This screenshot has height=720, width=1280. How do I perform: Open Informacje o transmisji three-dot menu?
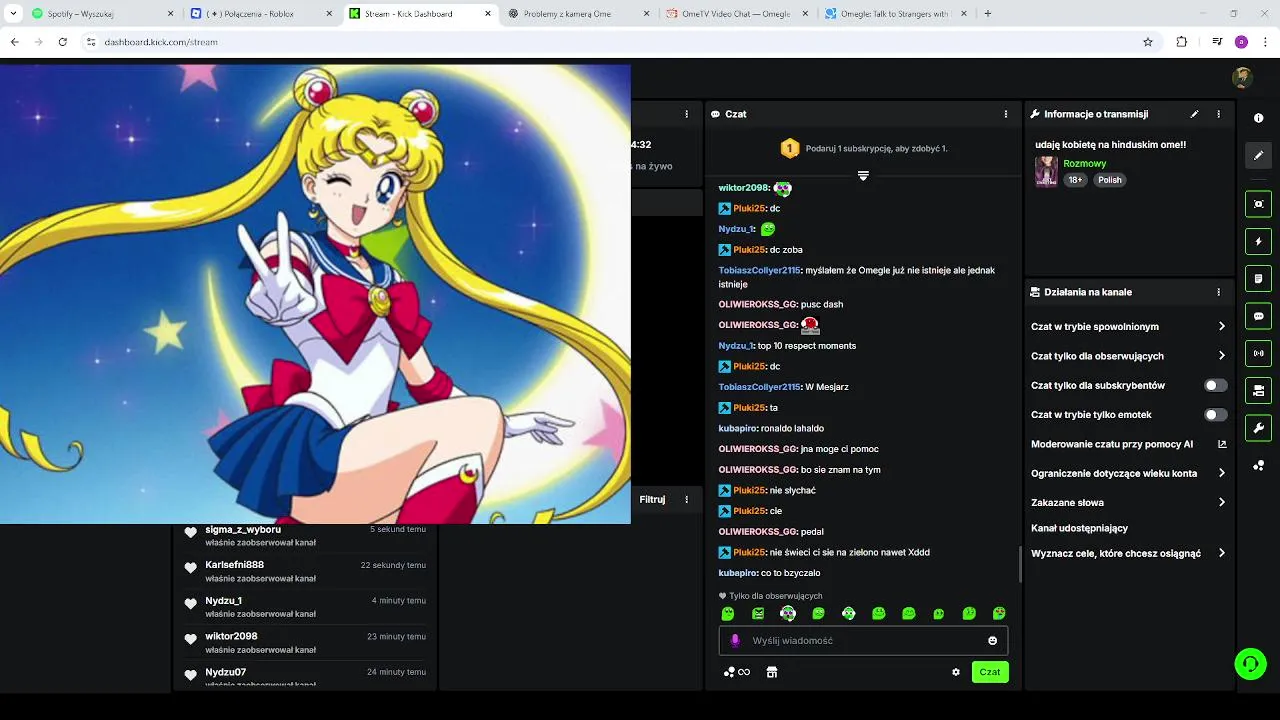1218,114
